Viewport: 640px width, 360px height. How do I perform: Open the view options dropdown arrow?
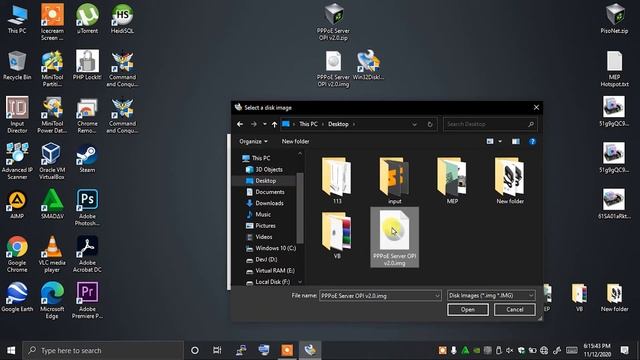[500, 141]
